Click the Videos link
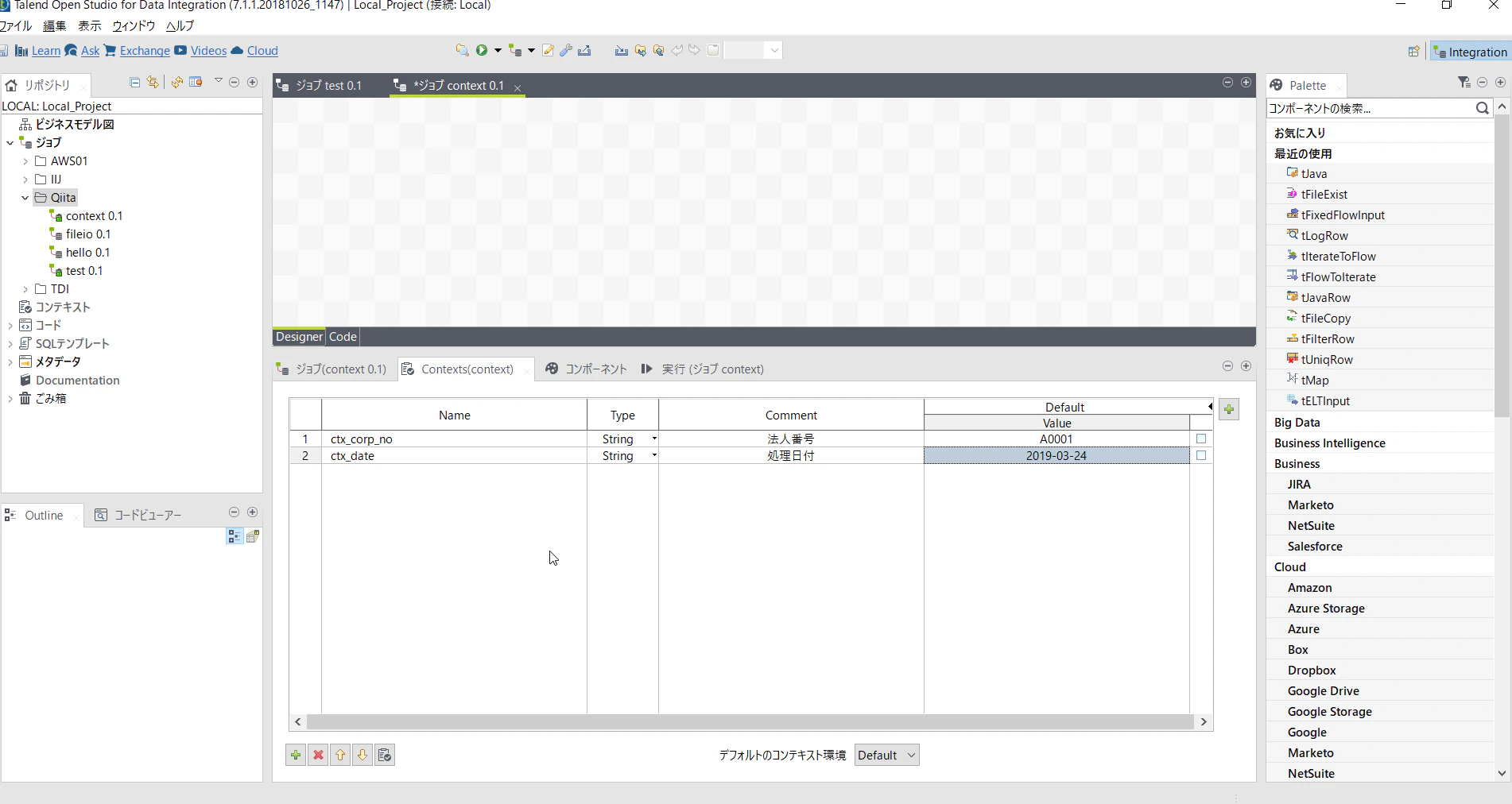Image resolution: width=1512 pixels, height=804 pixels. click(208, 51)
